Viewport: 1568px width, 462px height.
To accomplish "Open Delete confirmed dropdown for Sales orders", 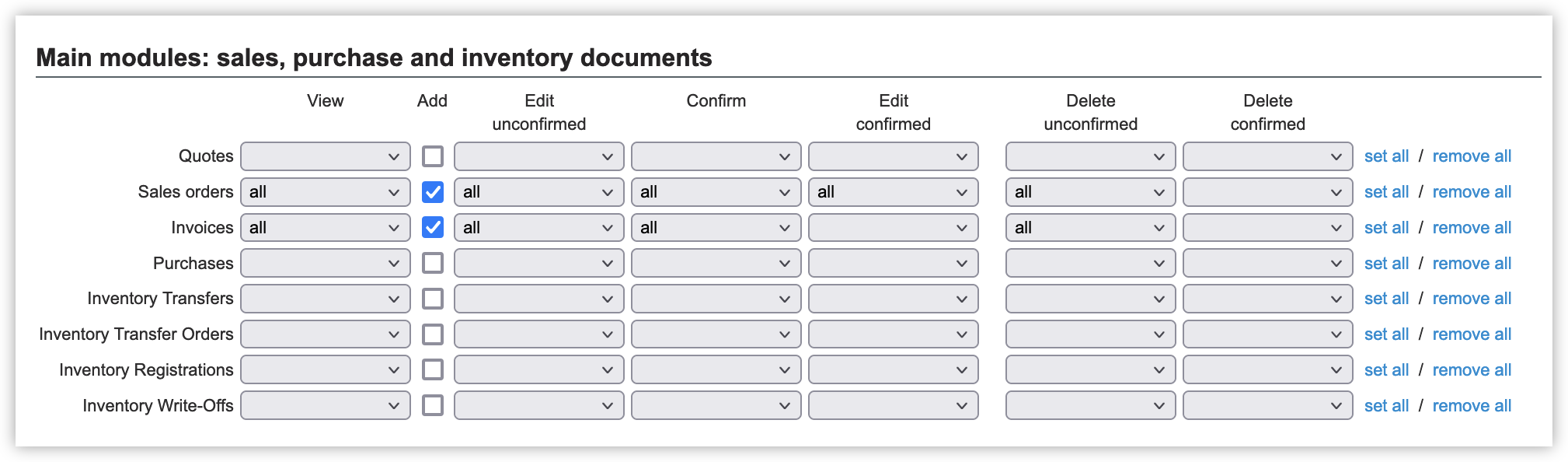I will (1268, 192).
